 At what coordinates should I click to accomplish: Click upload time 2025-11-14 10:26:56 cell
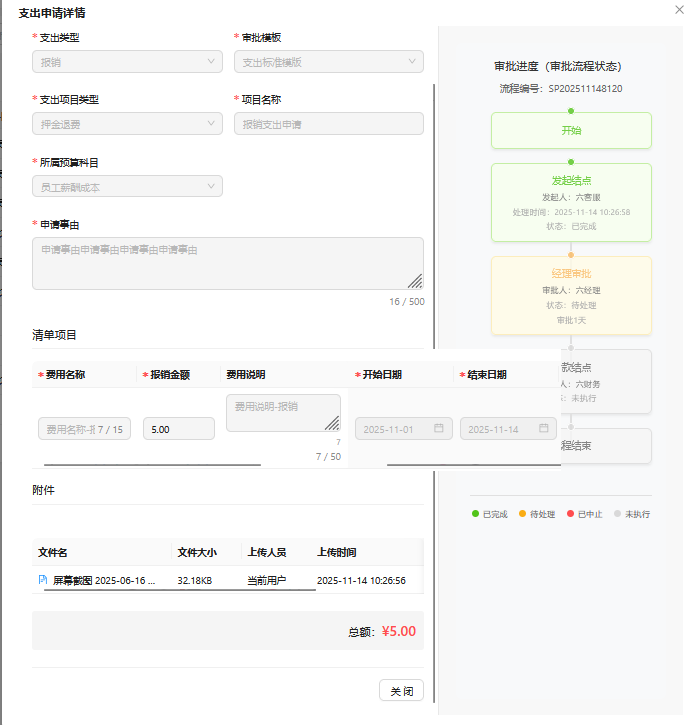[x=361, y=580]
